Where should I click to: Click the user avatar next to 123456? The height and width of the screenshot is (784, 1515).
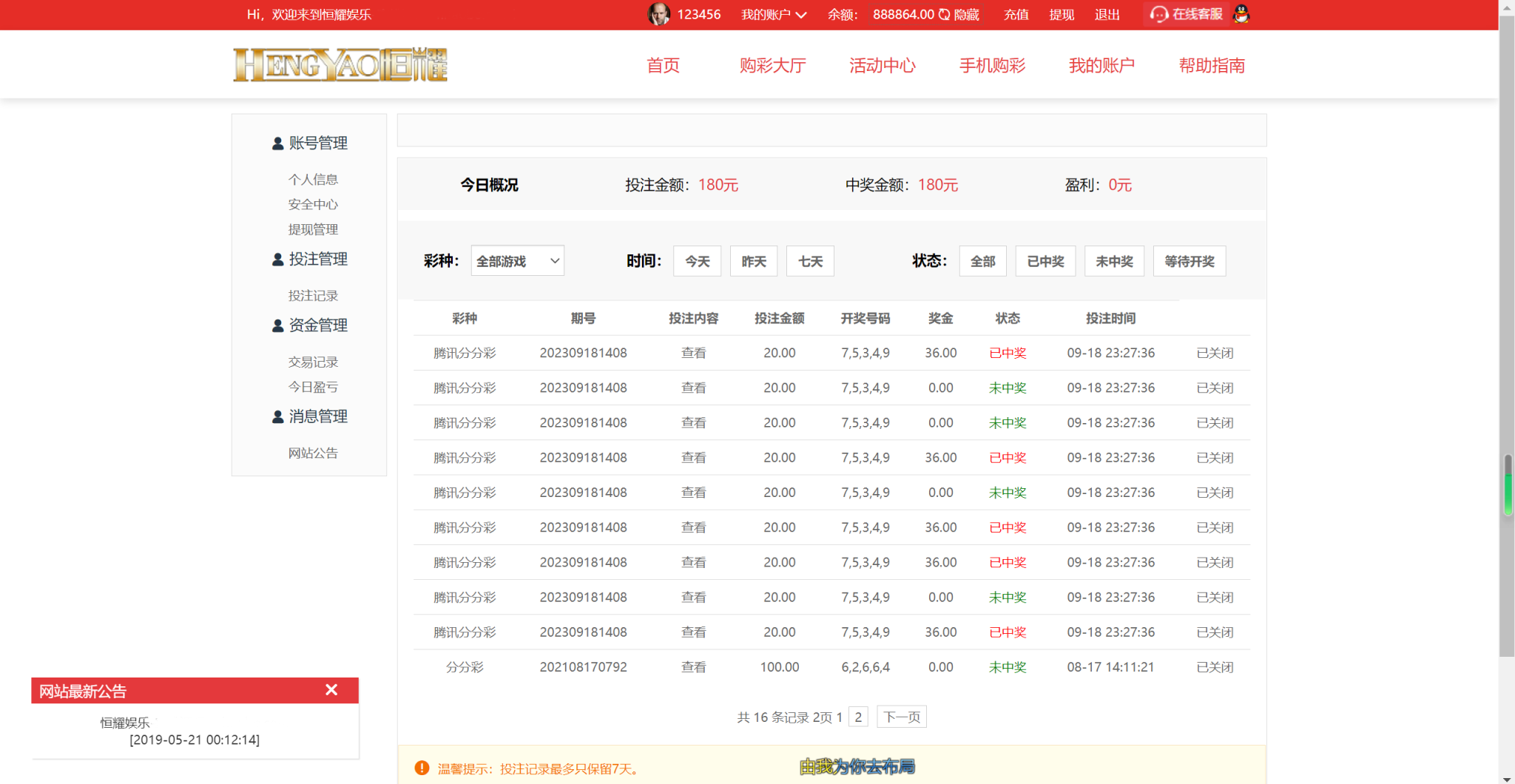click(x=658, y=14)
